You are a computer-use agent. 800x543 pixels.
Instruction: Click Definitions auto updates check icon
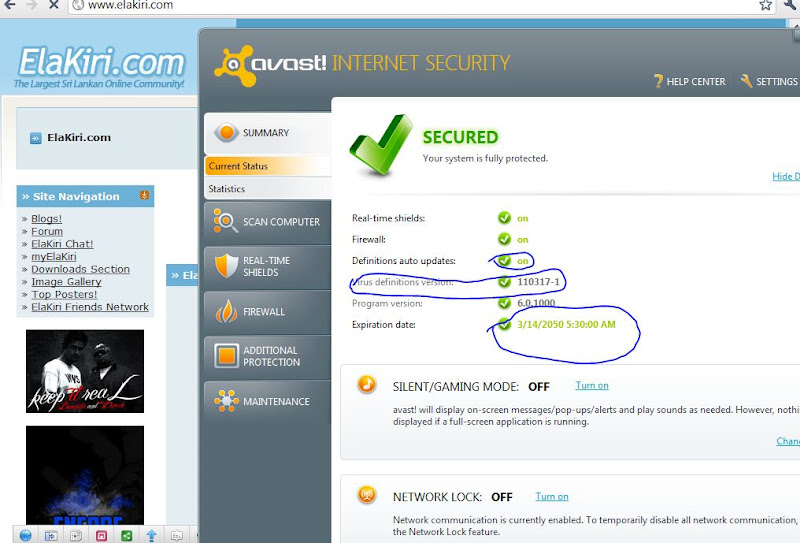[504, 261]
